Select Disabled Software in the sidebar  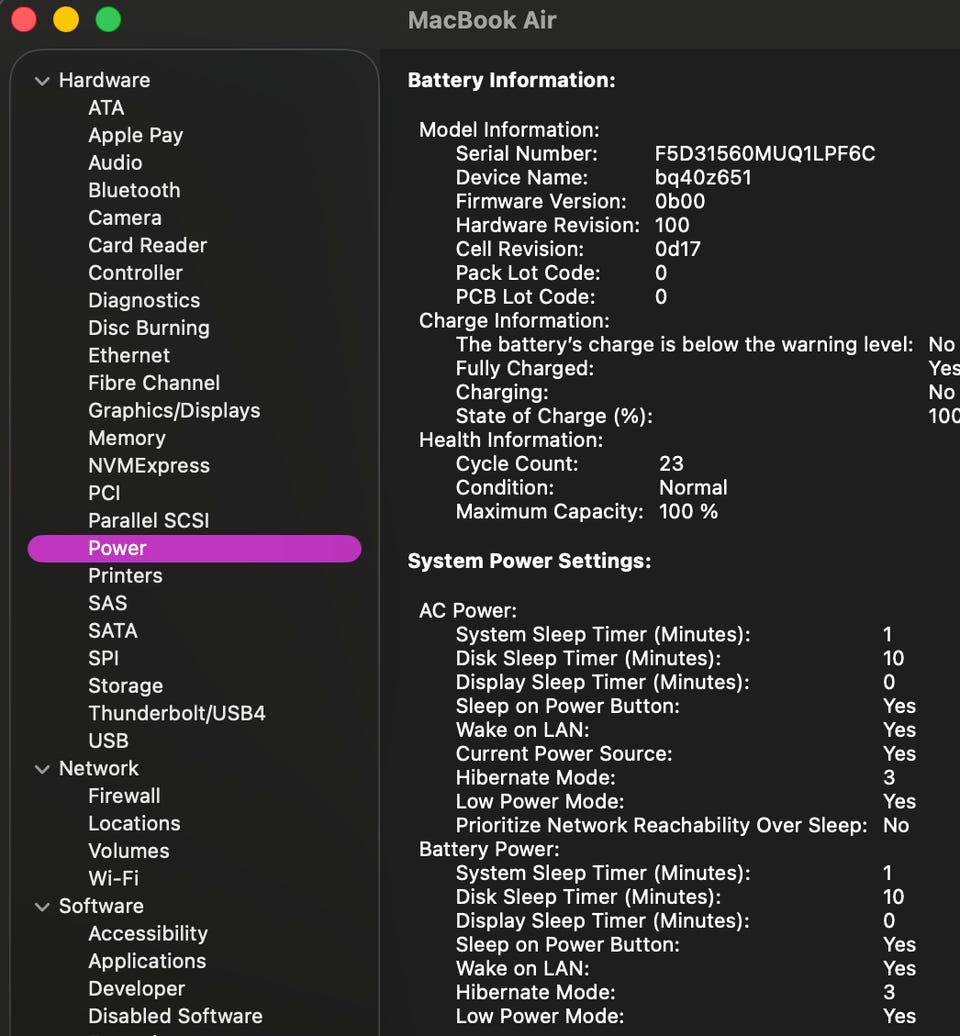click(175, 1016)
